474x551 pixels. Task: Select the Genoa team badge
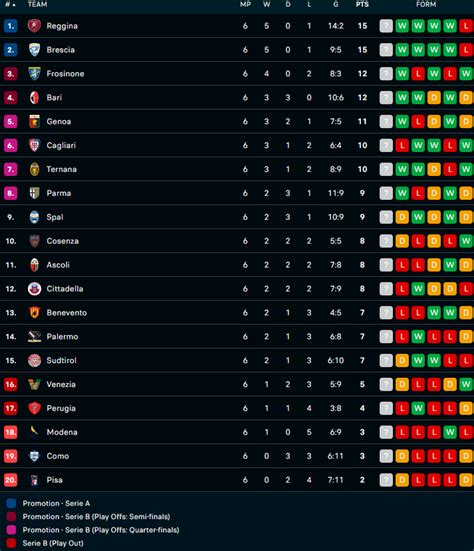click(x=34, y=122)
